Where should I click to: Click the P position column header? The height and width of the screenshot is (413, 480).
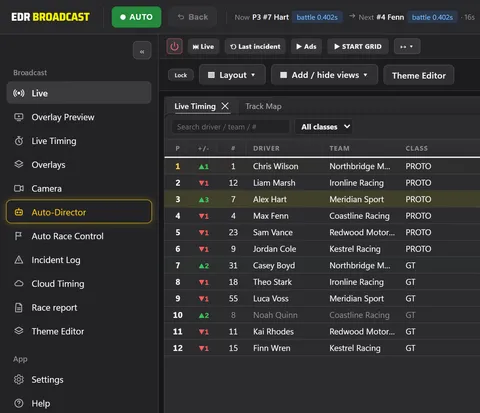click(x=178, y=148)
